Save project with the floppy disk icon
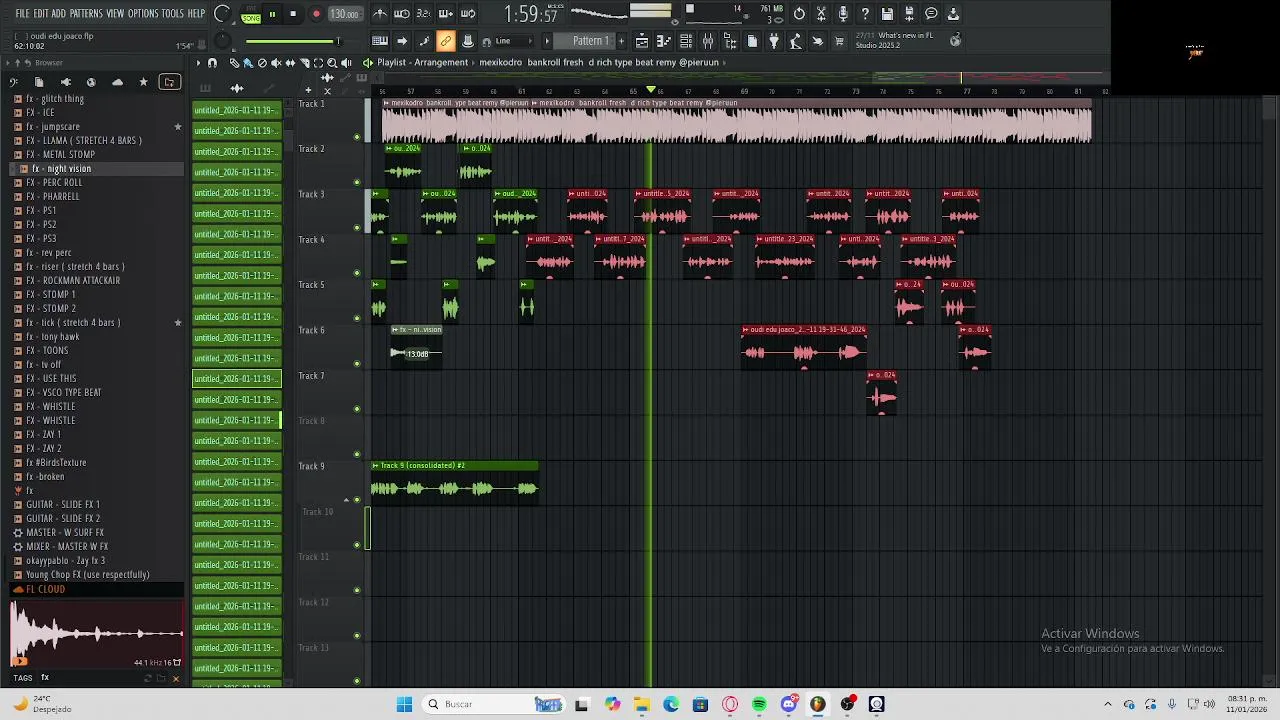This screenshot has width=1280, height=720. coord(887,14)
